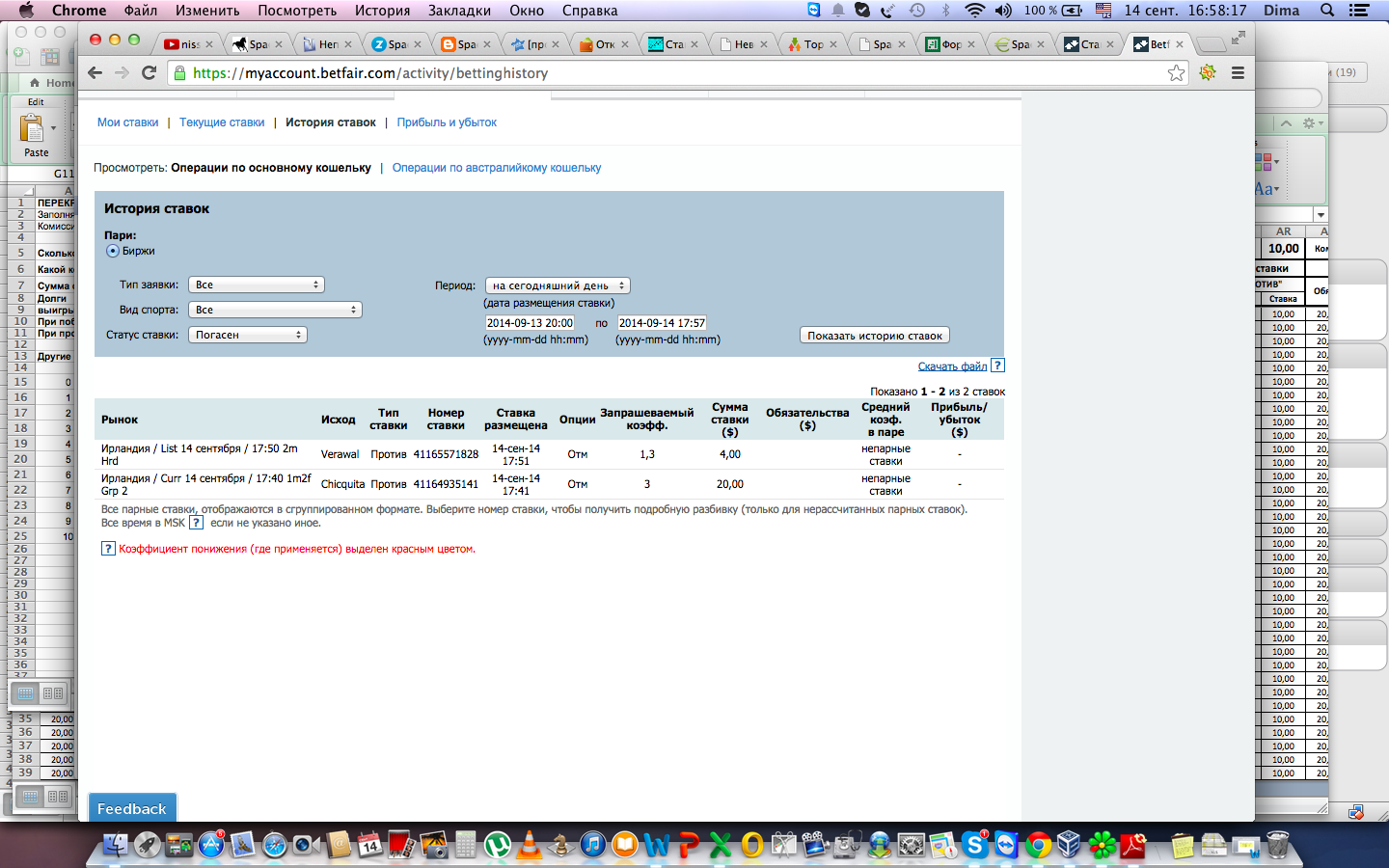
Task: Click the Wi-Fi status icon
Action: point(975,11)
